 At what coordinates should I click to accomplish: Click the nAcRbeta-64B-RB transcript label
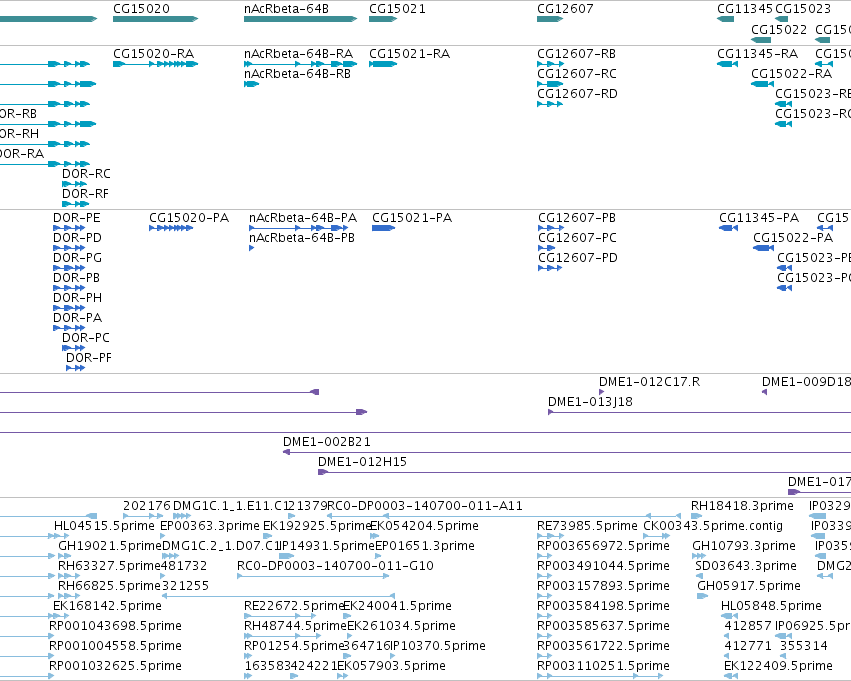coord(297,74)
